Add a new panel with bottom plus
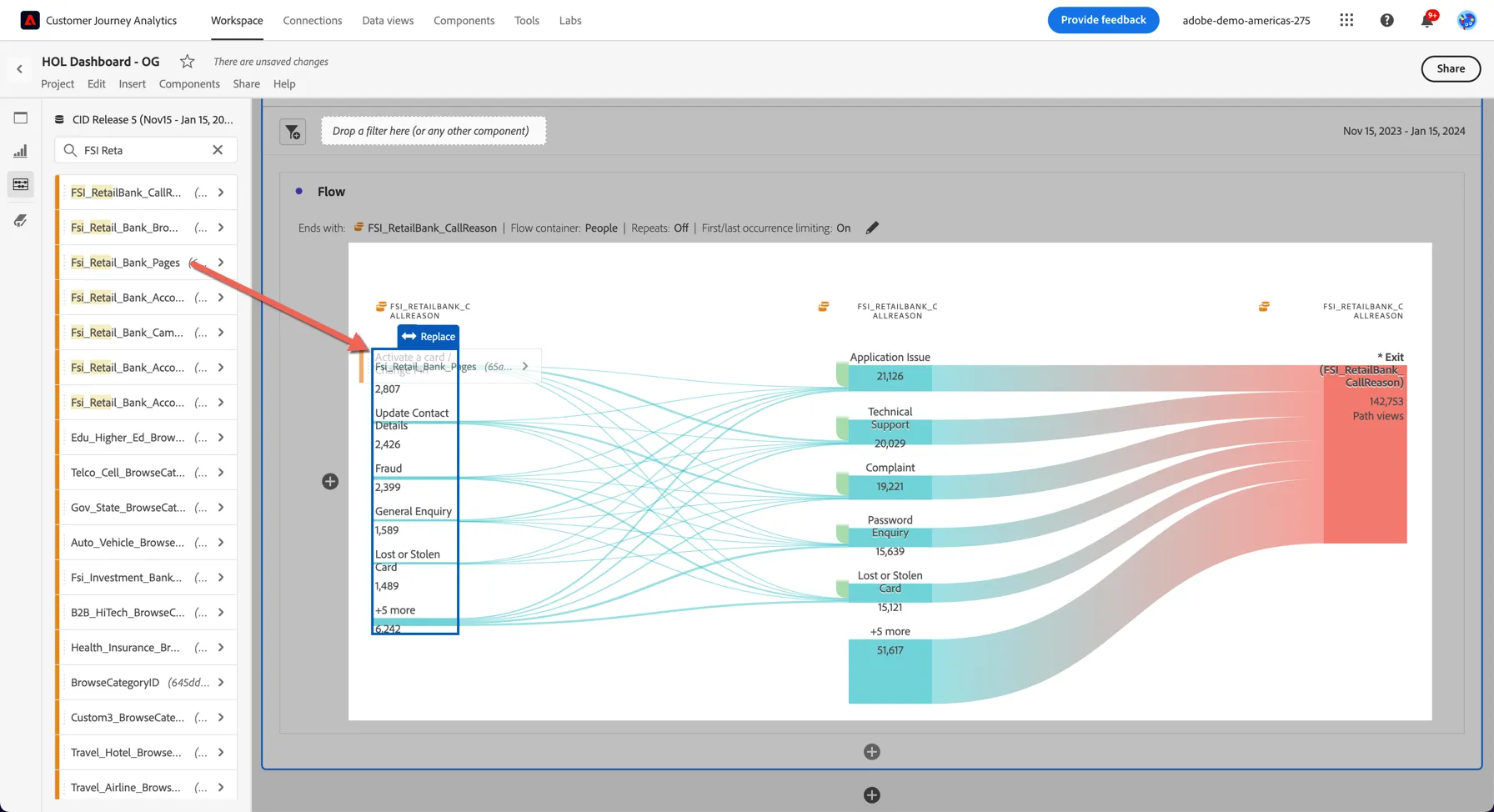The width and height of the screenshot is (1494, 812). coord(872,795)
